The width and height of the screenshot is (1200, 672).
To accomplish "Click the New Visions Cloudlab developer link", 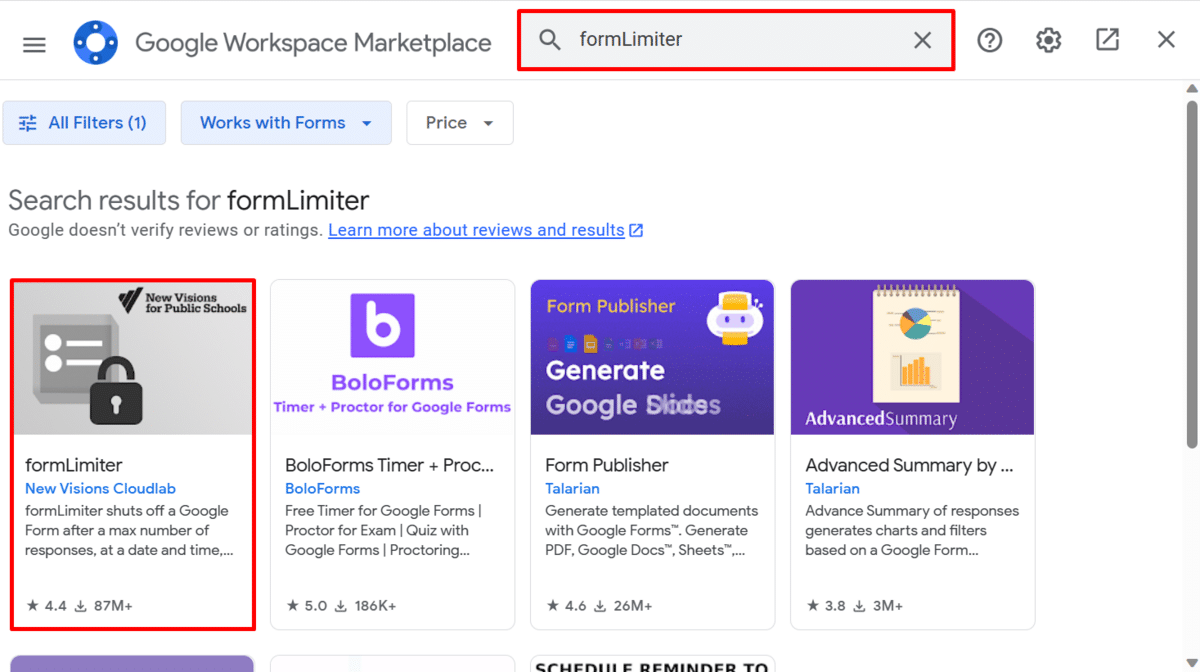I will pyautogui.click(x=100, y=489).
